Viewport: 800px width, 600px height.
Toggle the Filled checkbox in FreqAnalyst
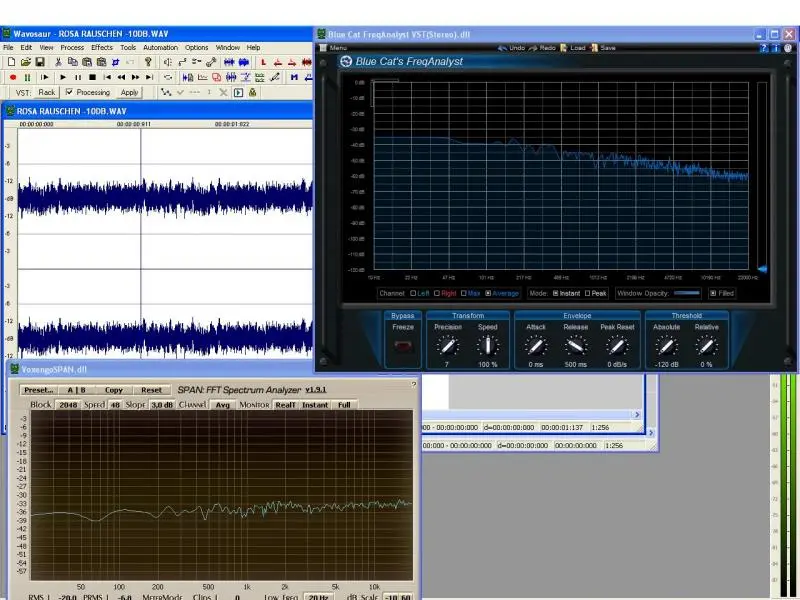coord(713,293)
